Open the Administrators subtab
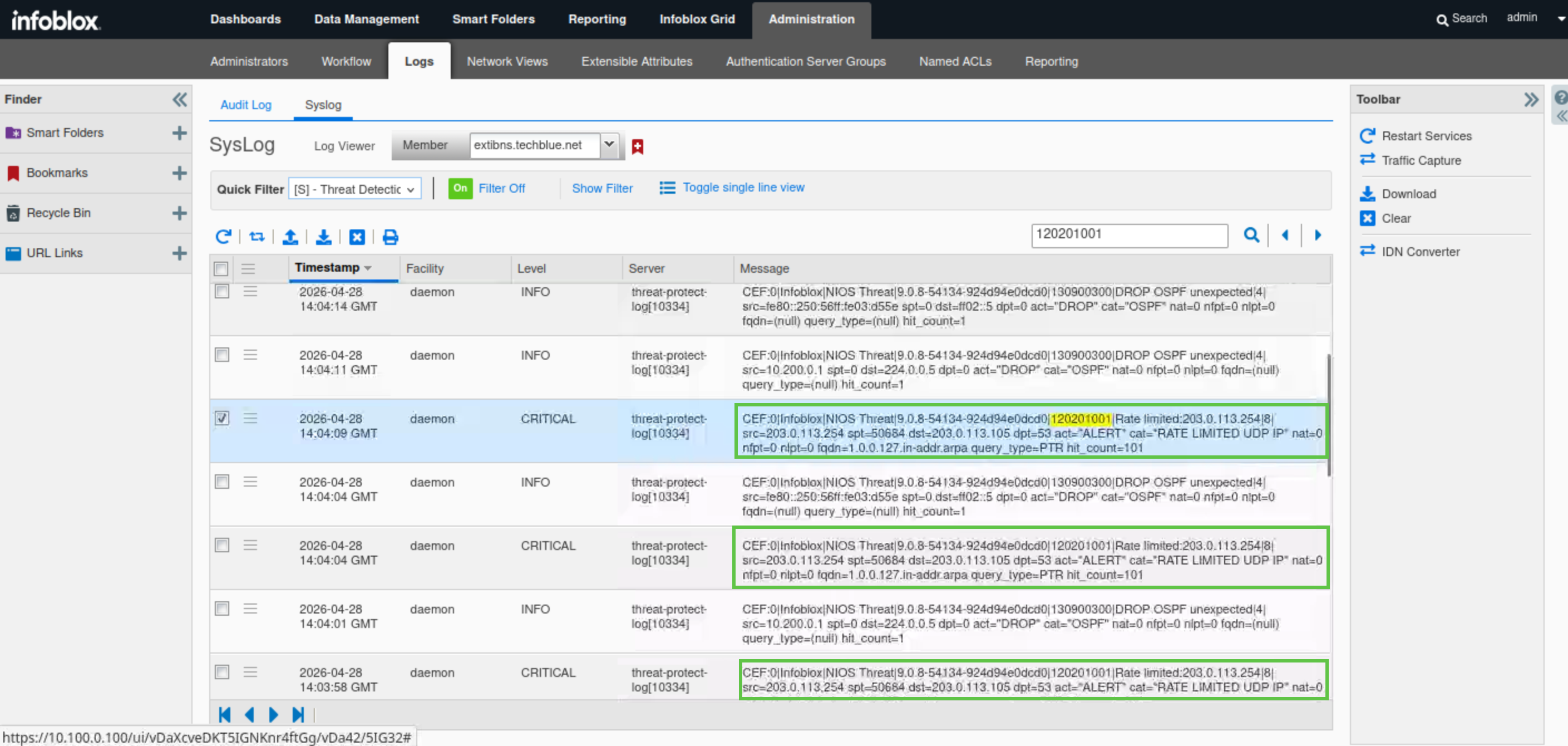This screenshot has height=746, width=1568. (x=249, y=61)
